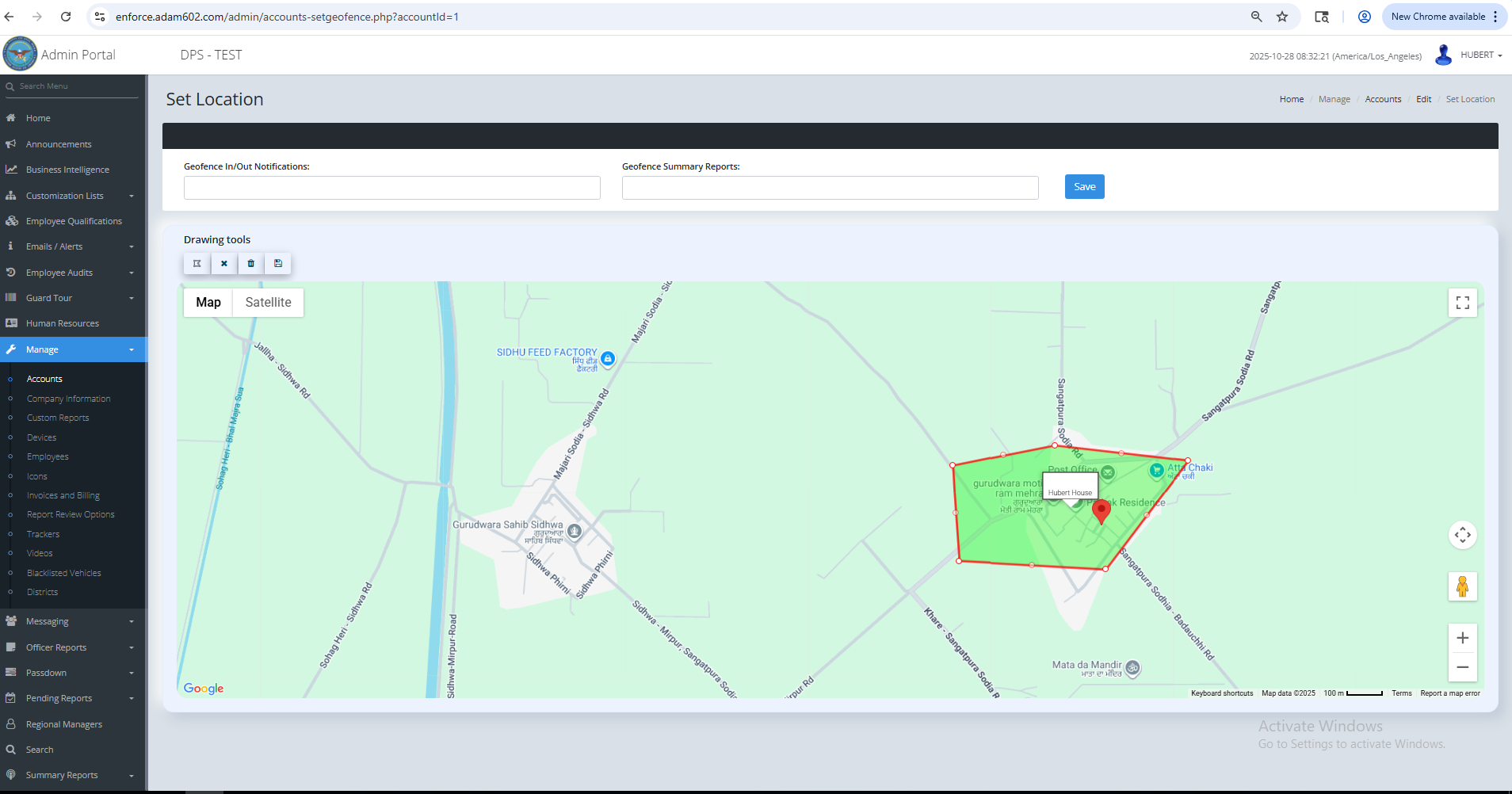The height and width of the screenshot is (794, 1512).
Task: Delete the geofence using the trash icon
Action: click(250, 263)
